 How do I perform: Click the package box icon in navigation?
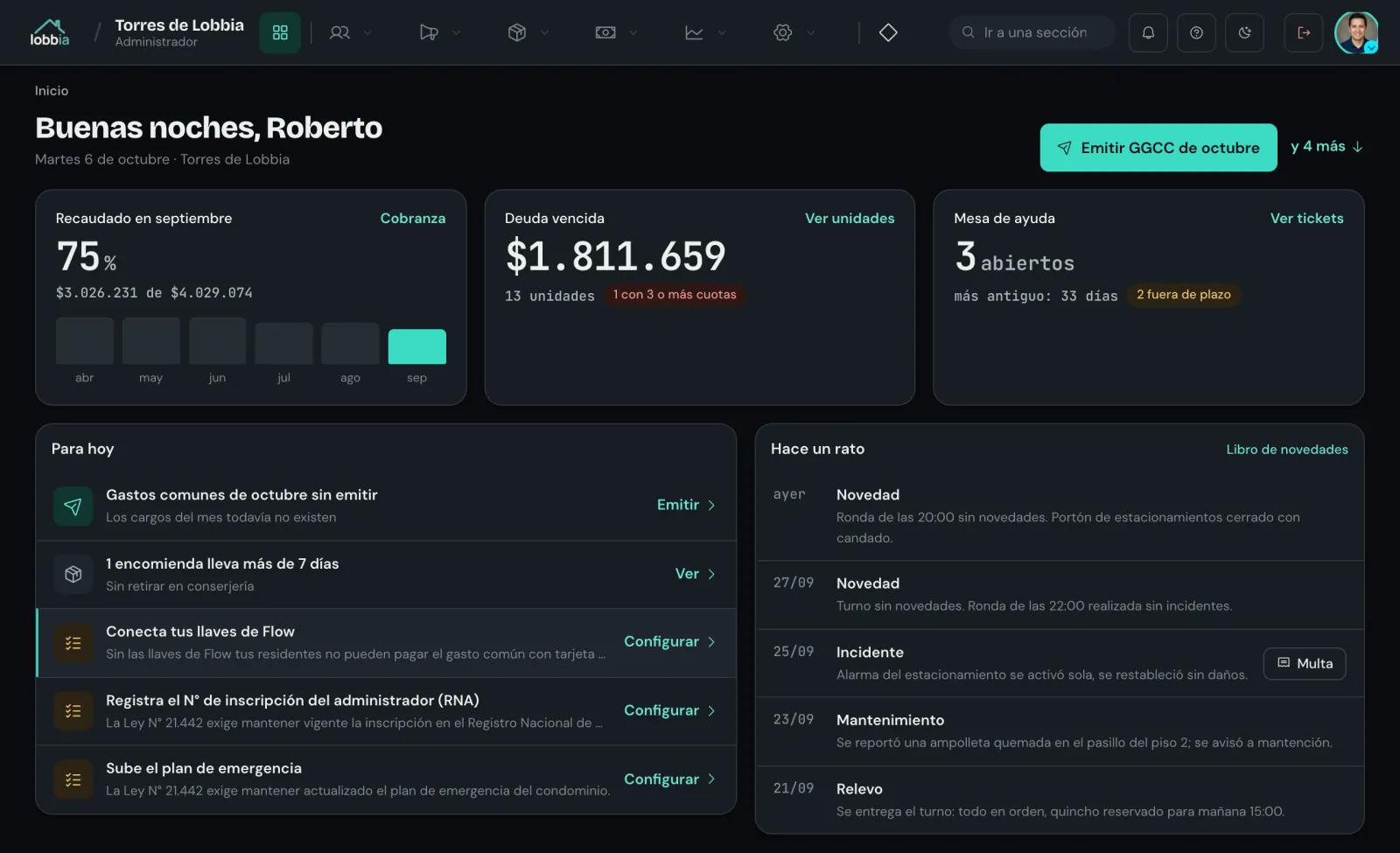[517, 32]
